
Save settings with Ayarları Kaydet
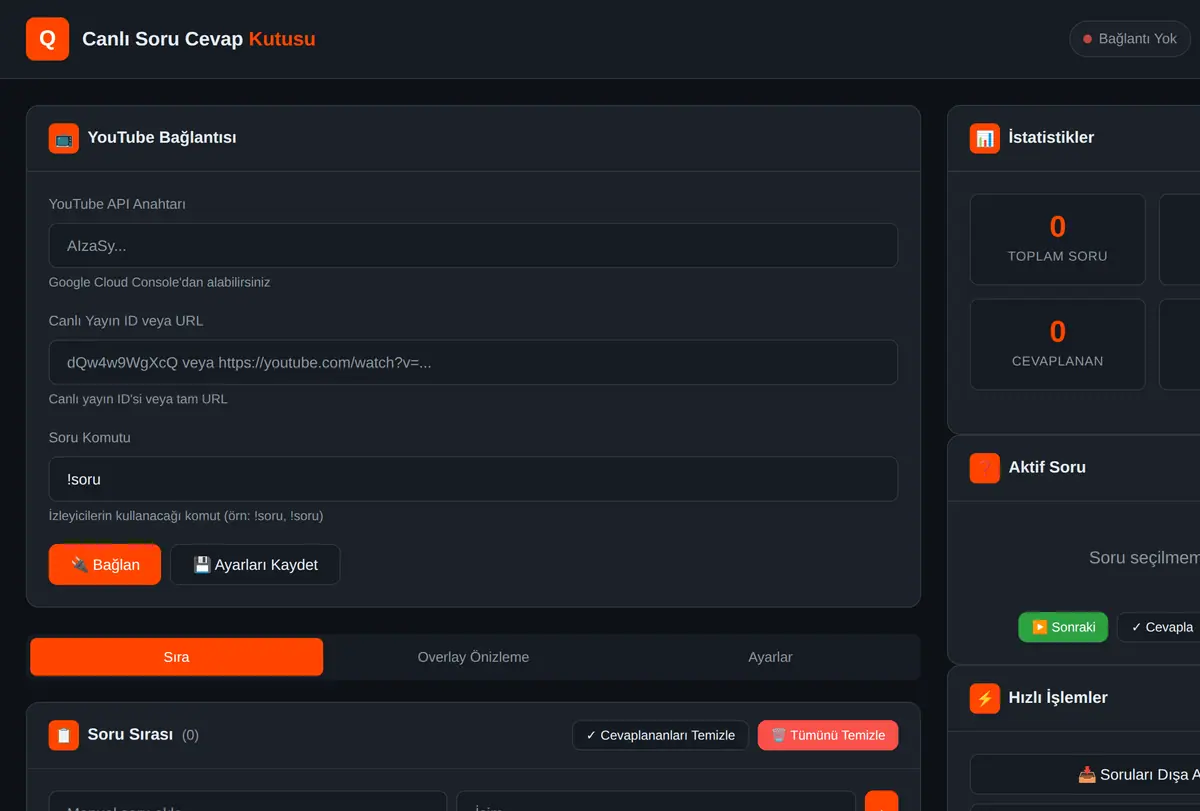(255, 565)
